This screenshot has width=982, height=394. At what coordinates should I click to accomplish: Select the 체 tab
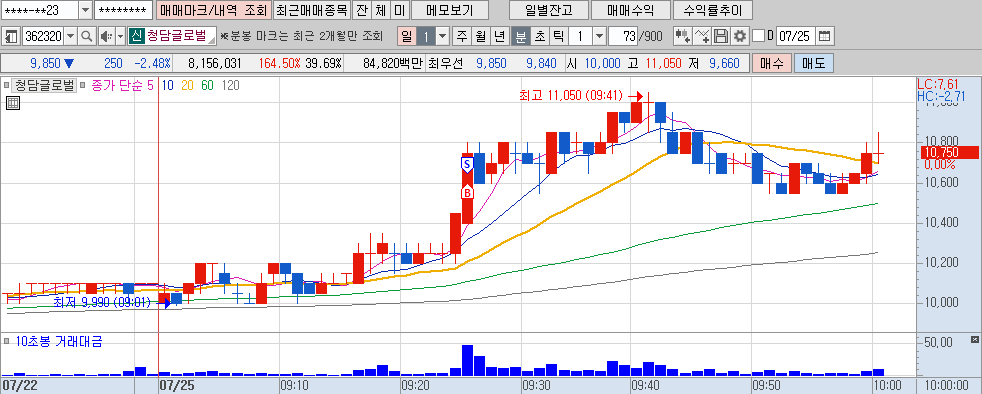381,10
